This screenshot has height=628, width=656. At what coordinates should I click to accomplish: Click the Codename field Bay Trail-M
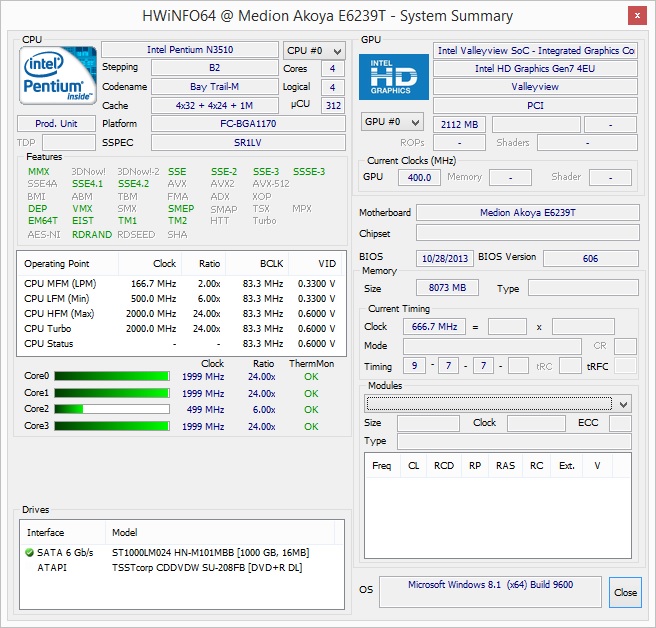click(x=214, y=87)
